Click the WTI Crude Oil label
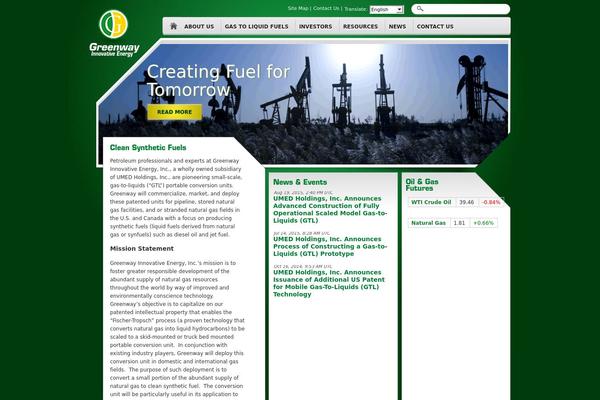The width and height of the screenshot is (600, 400). click(431, 202)
